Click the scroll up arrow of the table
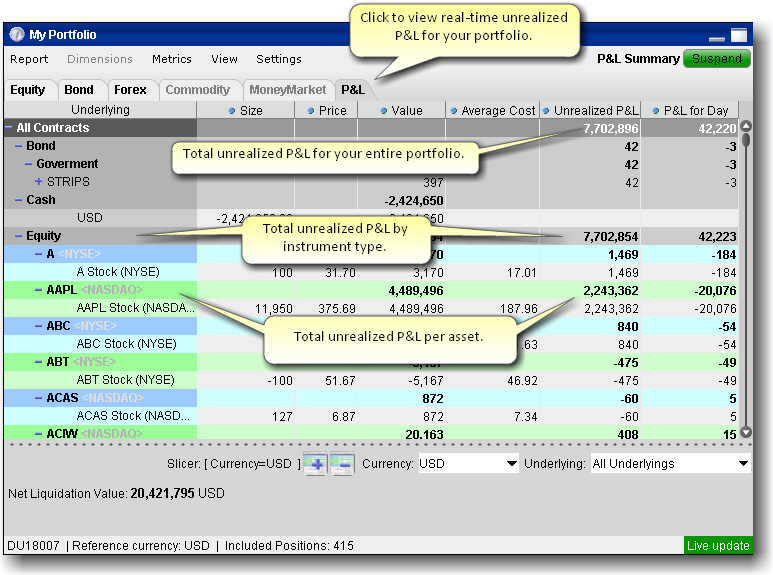773x575 pixels. [x=745, y=128]
